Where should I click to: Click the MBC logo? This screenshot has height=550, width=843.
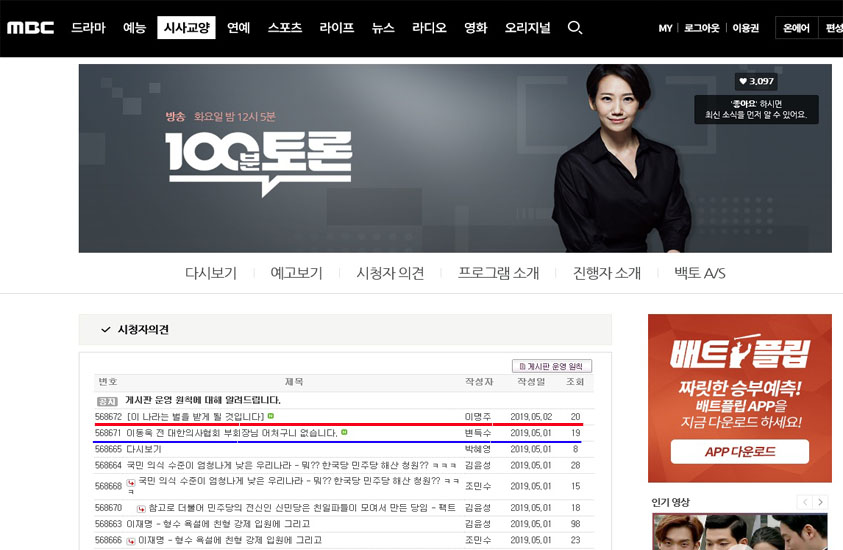point(30,28)
